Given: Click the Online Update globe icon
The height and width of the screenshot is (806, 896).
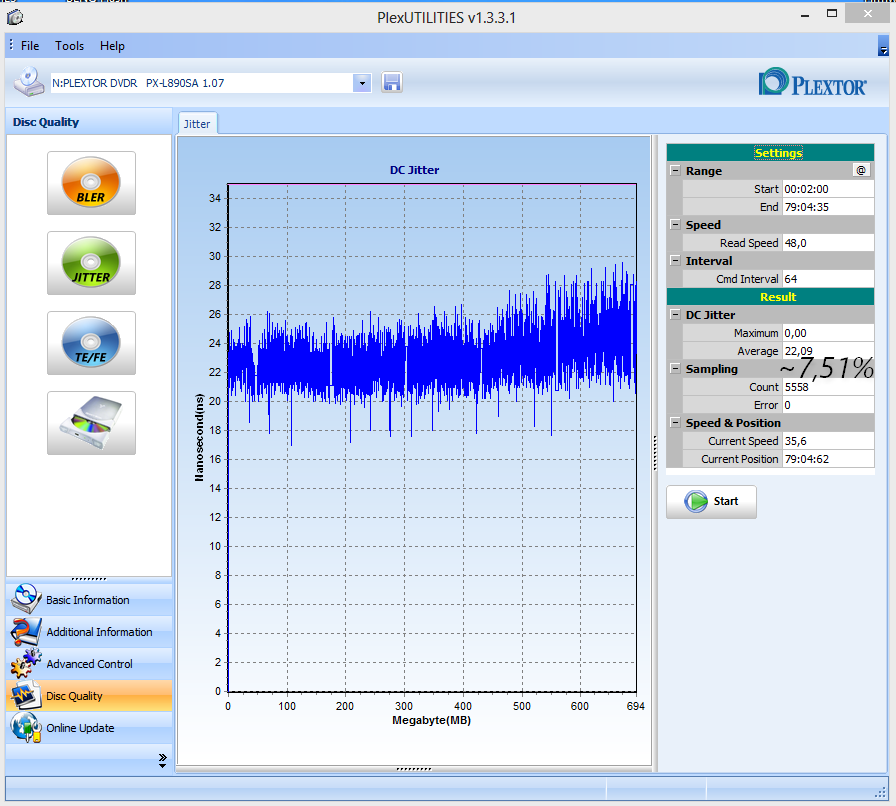Looking at the screenshot, I should pyautogui.click(x=26, y=727).
